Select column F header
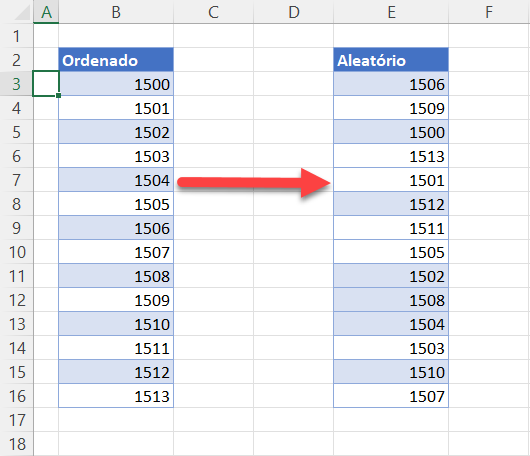This screenshot has height=456, width=530. point(489,12)
